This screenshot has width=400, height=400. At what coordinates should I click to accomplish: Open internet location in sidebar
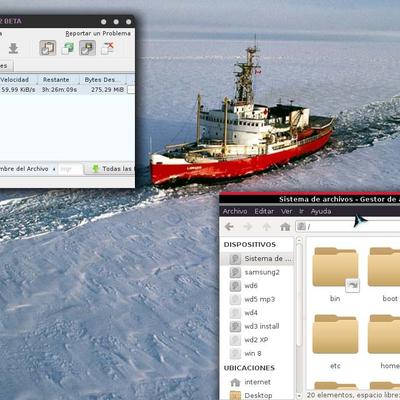coord(257,382)
